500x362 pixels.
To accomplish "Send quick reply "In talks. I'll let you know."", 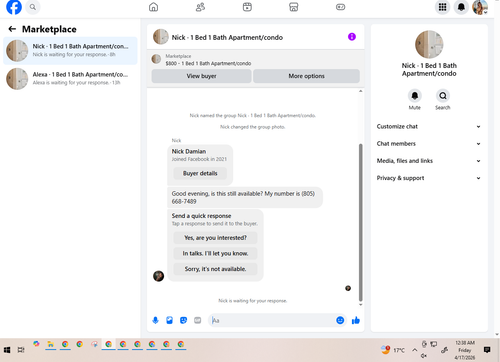I will click(215, 253).
